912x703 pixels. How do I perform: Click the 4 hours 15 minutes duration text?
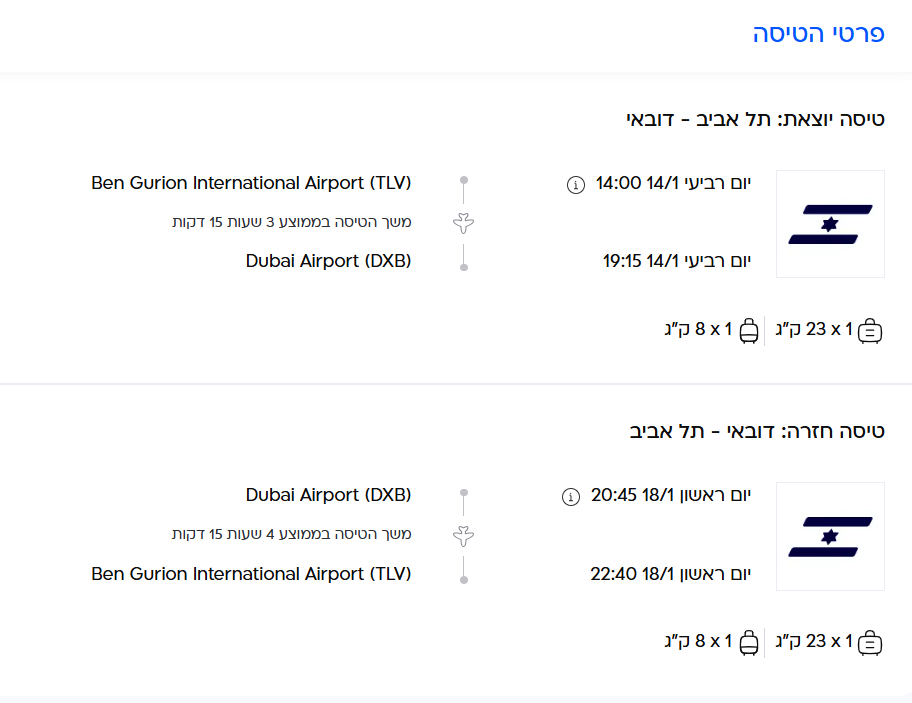point(291,534)
